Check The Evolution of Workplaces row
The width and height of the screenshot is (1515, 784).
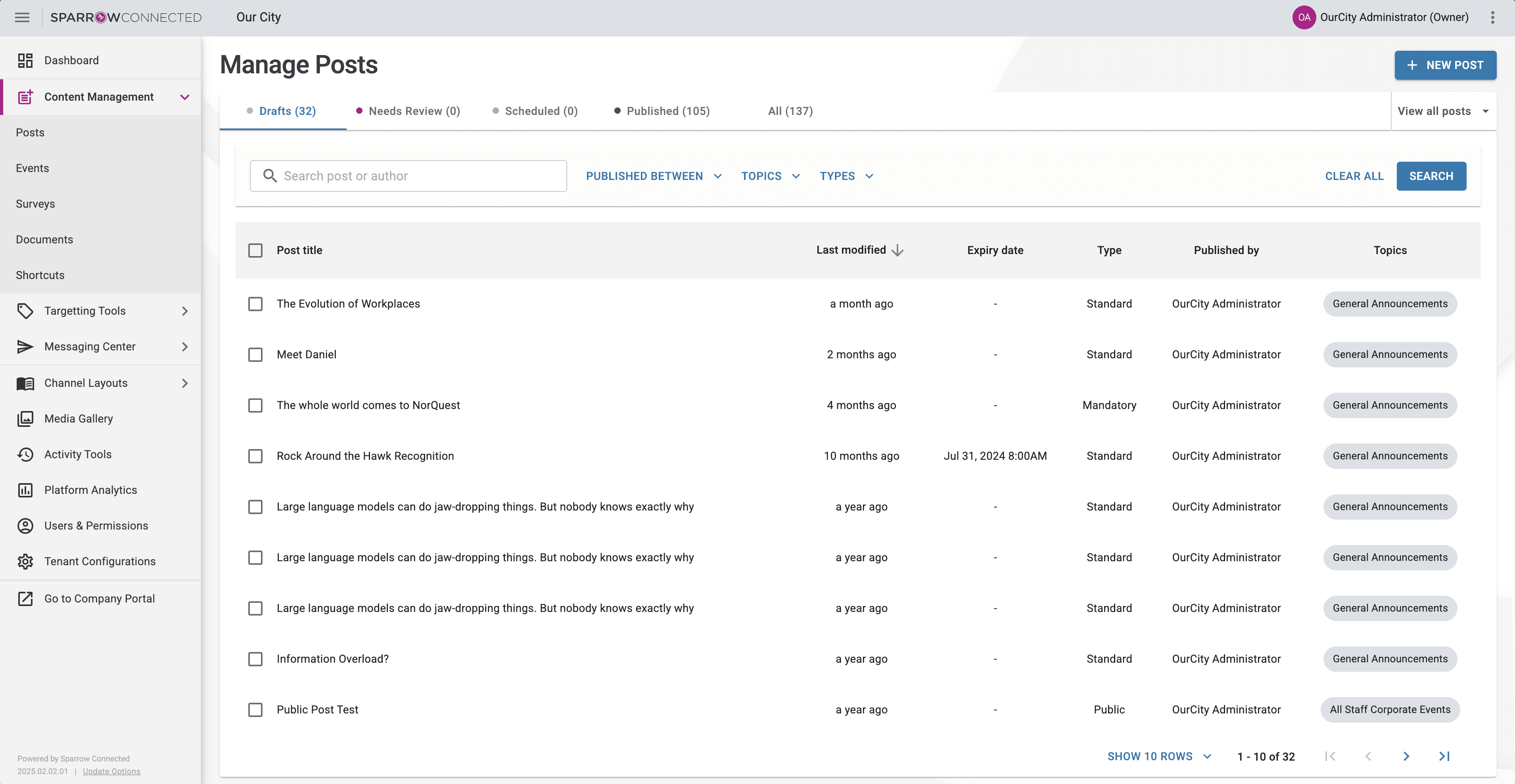coord(255,304)
